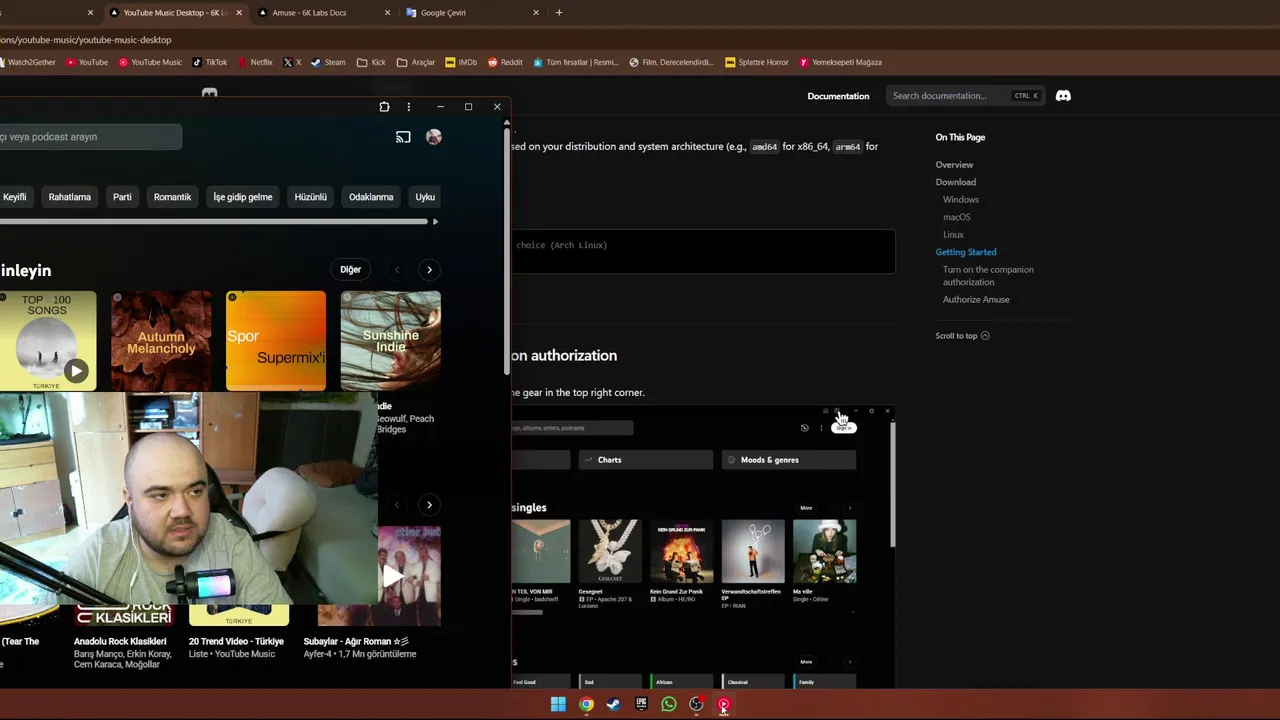This screenshot has height=720, width=1280.
Task: Click next arrow beside Diğer button
Action: (429, 270)
